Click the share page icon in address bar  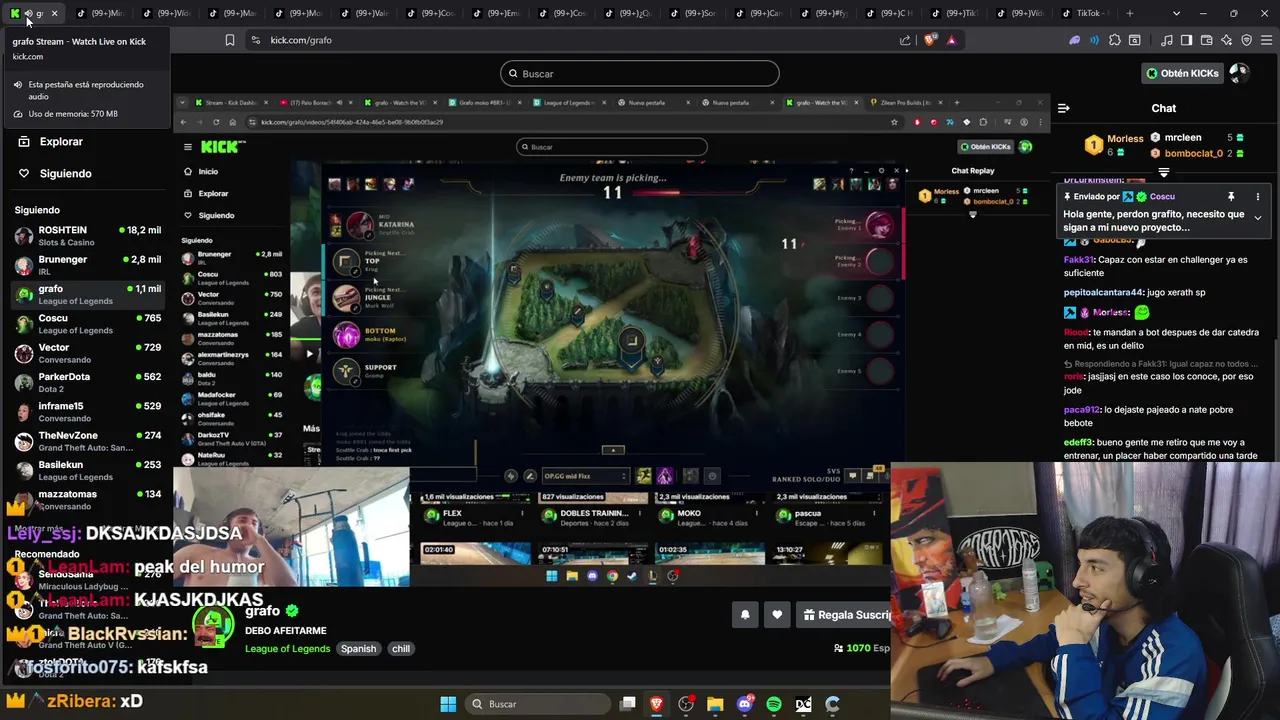[x=905, y=40]
